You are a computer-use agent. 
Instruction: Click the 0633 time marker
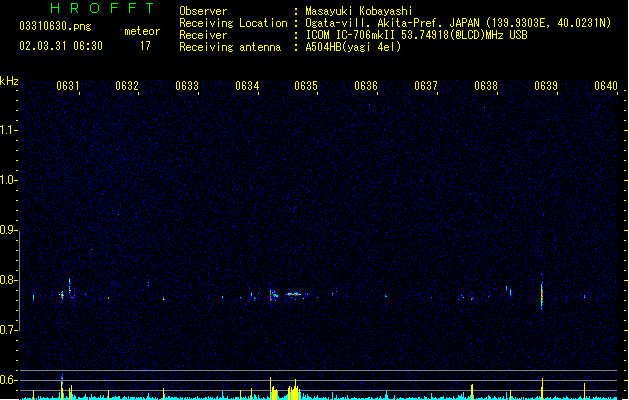(187, 86)
